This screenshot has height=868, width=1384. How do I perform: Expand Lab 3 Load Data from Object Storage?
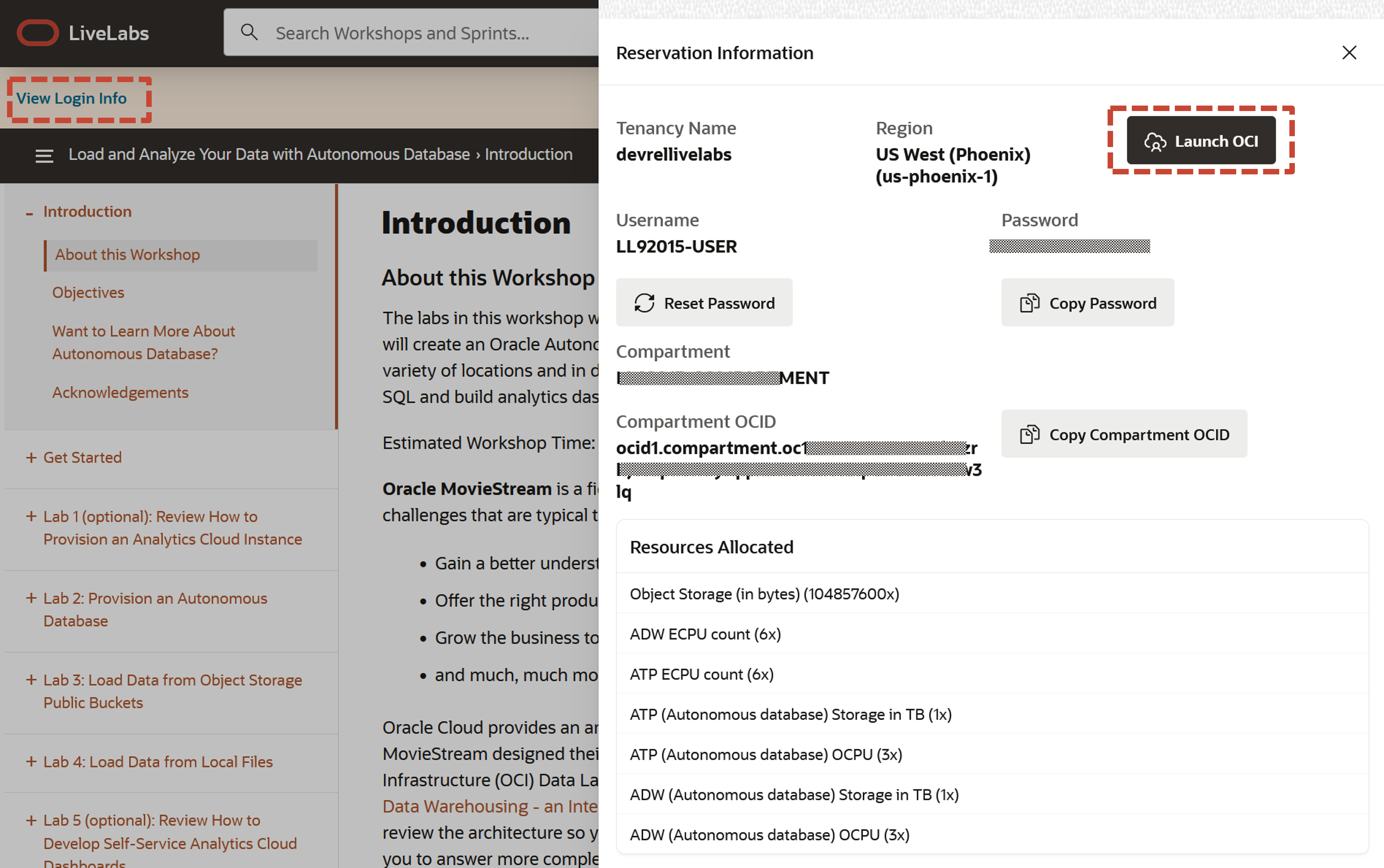pyautogui.click(x=31, y=680)
